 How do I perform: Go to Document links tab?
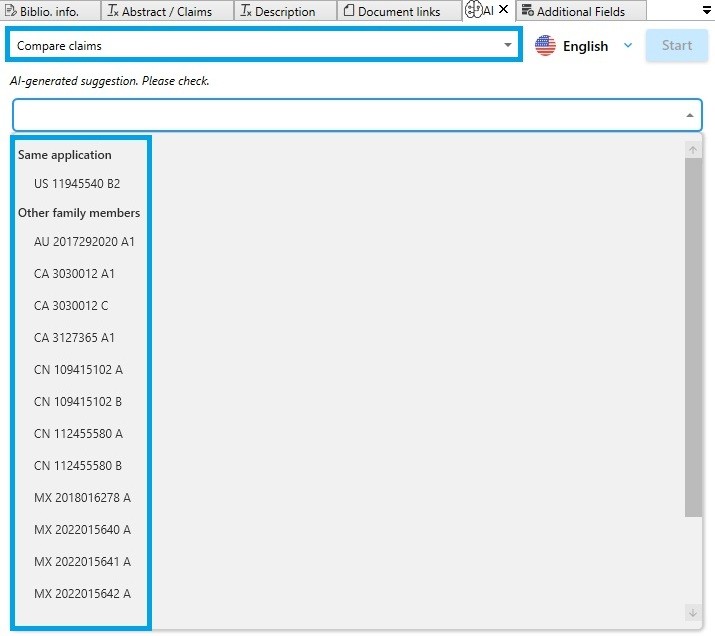coord(398,12)
